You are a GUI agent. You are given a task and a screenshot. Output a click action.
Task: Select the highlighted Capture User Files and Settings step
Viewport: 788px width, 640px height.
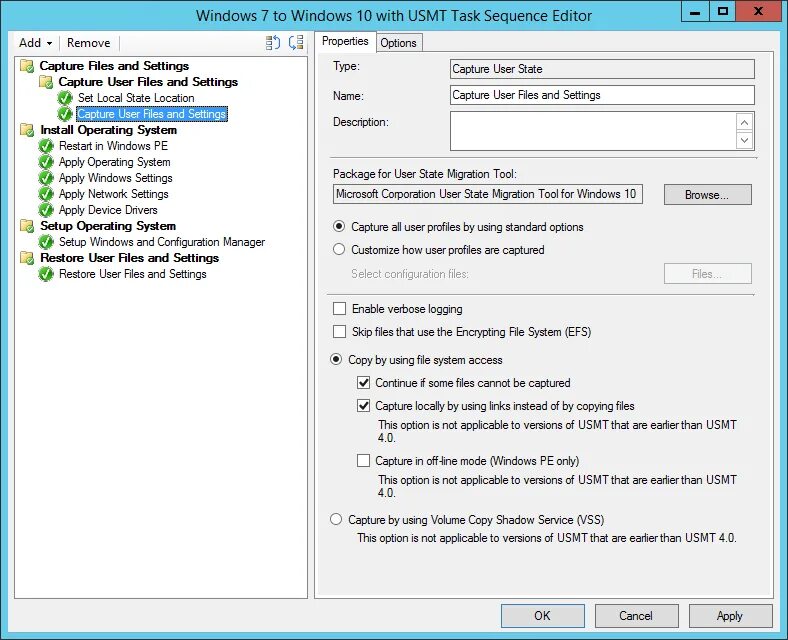(x=152, y=114)
